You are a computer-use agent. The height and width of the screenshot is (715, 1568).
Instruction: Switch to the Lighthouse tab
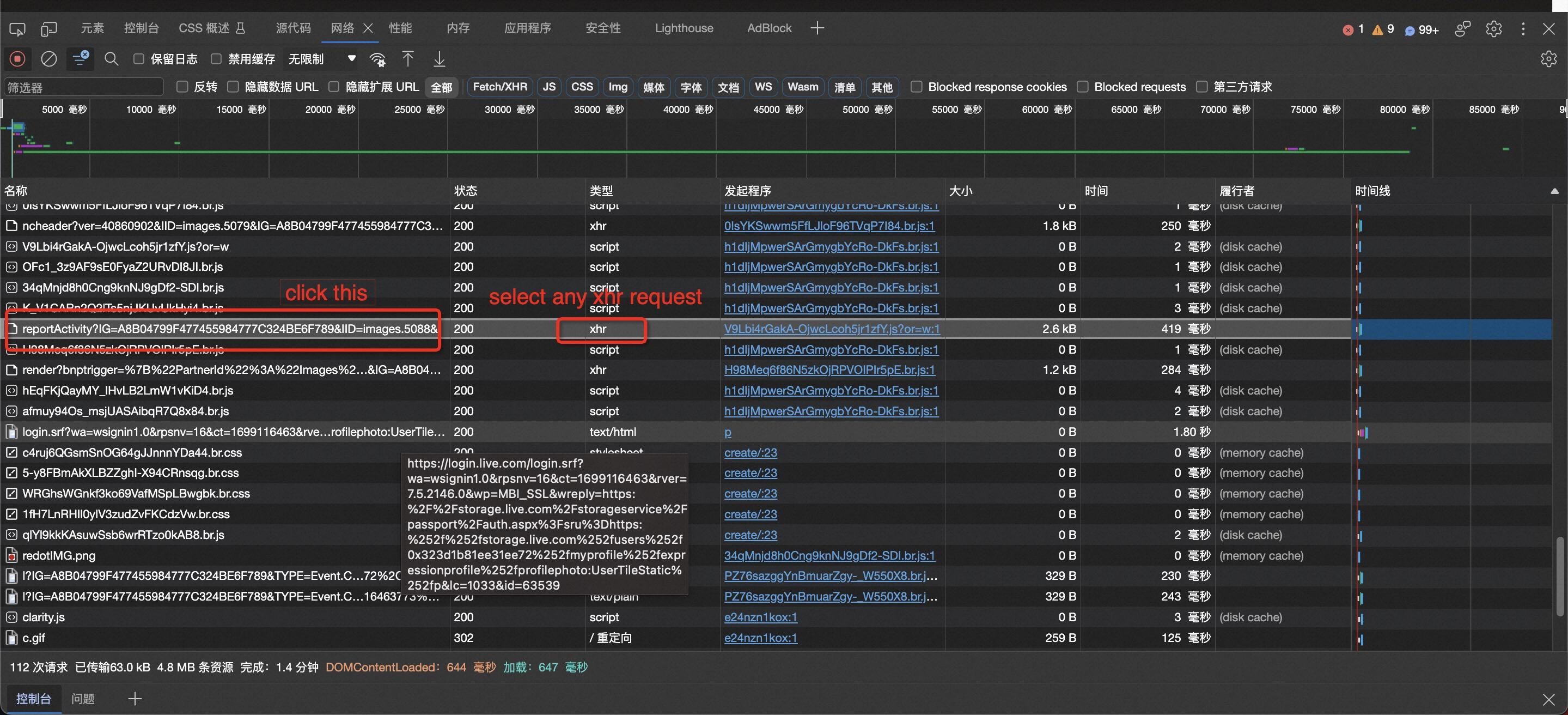coord(684,28)
